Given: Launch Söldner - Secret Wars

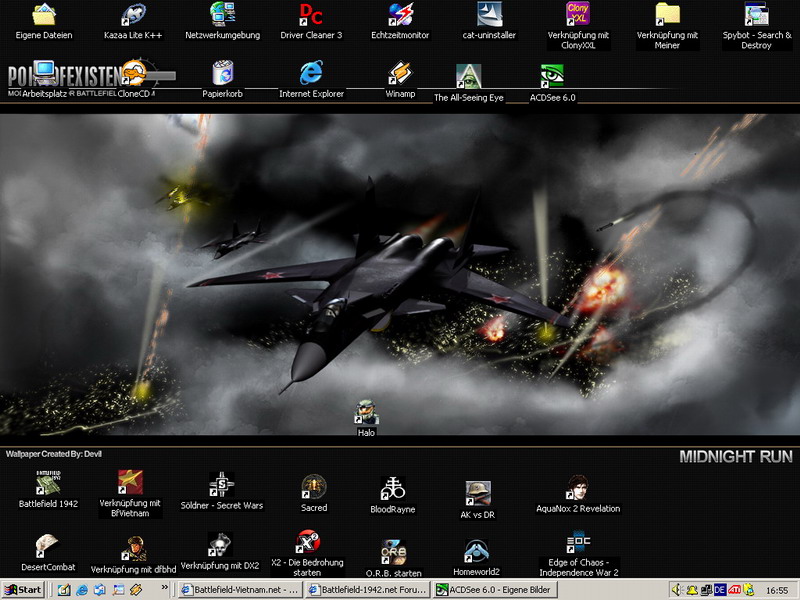Looking at the screenshot, I should [x=221, y=484].
